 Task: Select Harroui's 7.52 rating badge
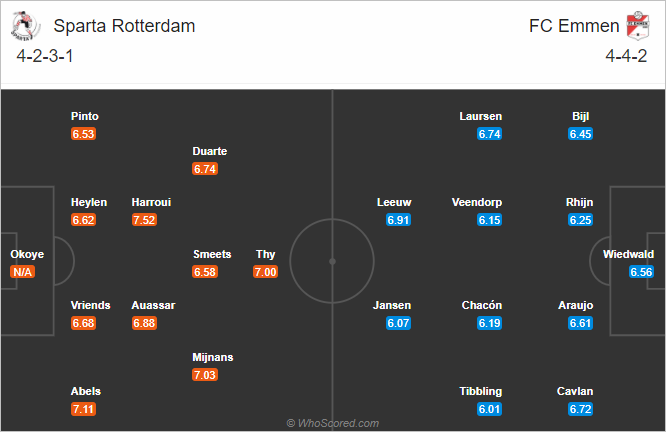144,220
